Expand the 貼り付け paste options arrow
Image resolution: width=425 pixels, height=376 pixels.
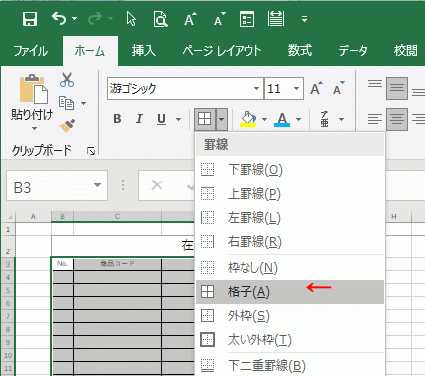click(x=34, y=128)
